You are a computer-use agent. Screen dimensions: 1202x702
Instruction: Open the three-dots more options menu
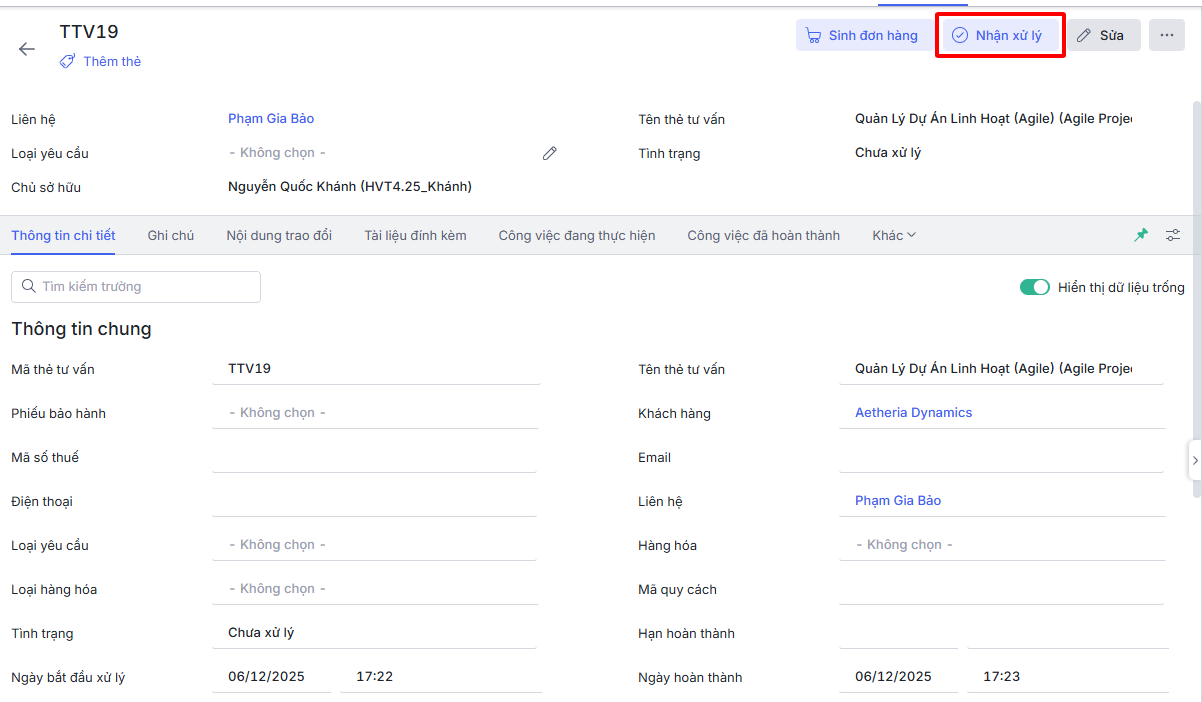(1166, 35)
